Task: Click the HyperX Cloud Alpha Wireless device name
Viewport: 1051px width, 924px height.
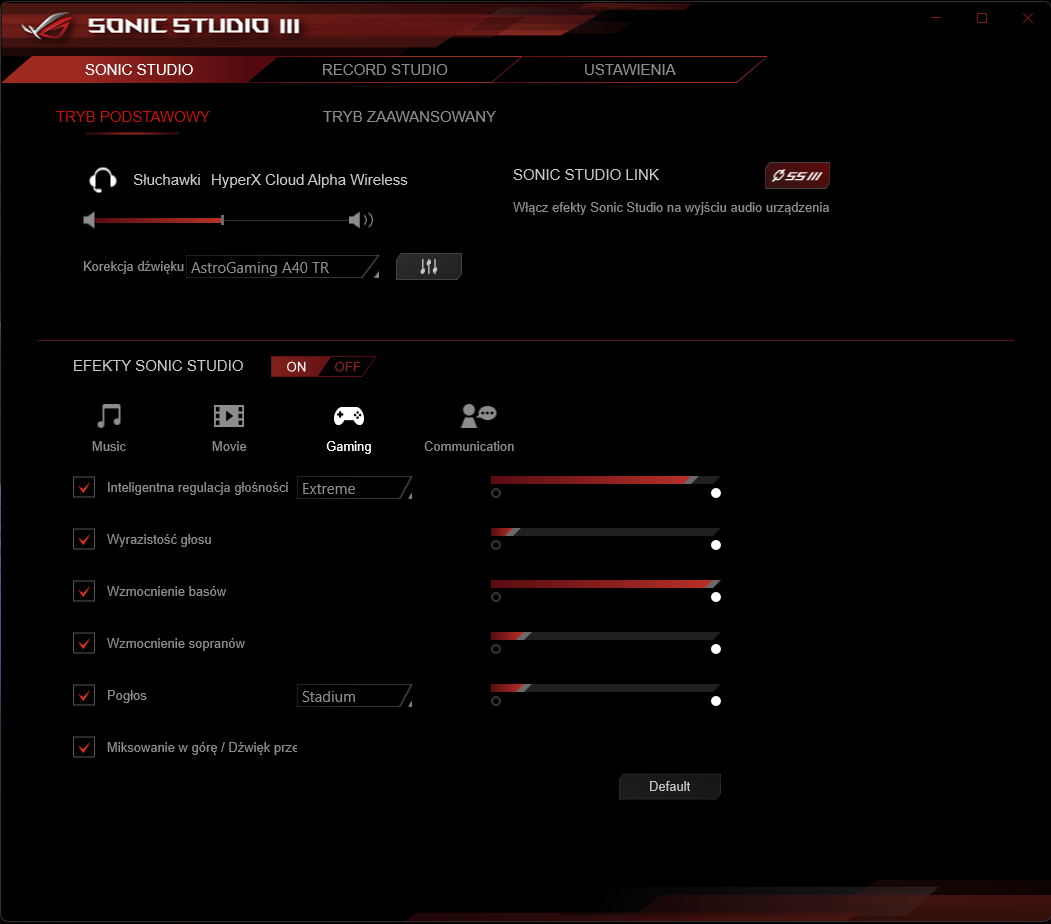Action: point(309,180)
